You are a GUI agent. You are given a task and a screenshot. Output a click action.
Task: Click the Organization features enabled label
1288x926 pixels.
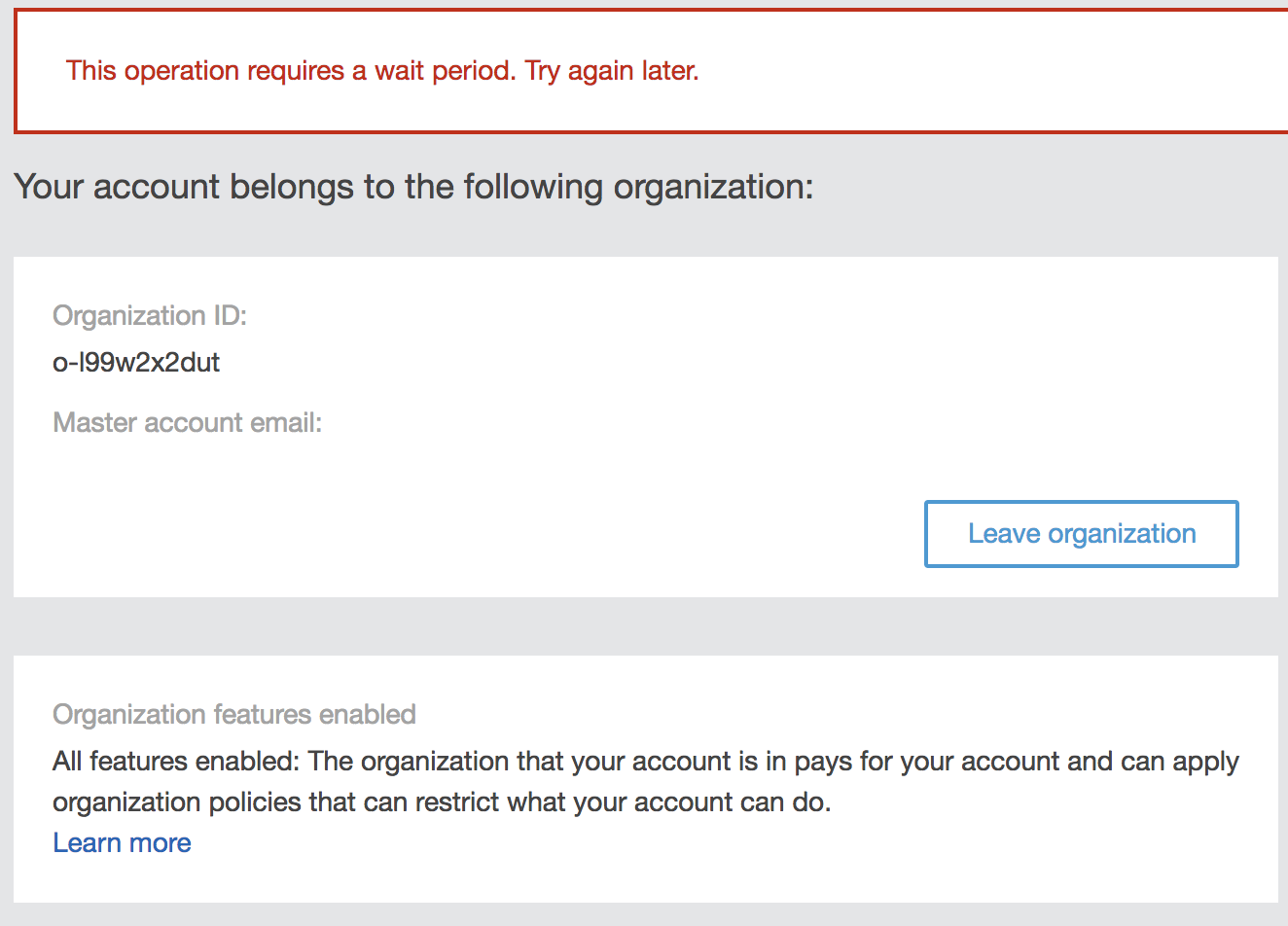pos(233,715)
